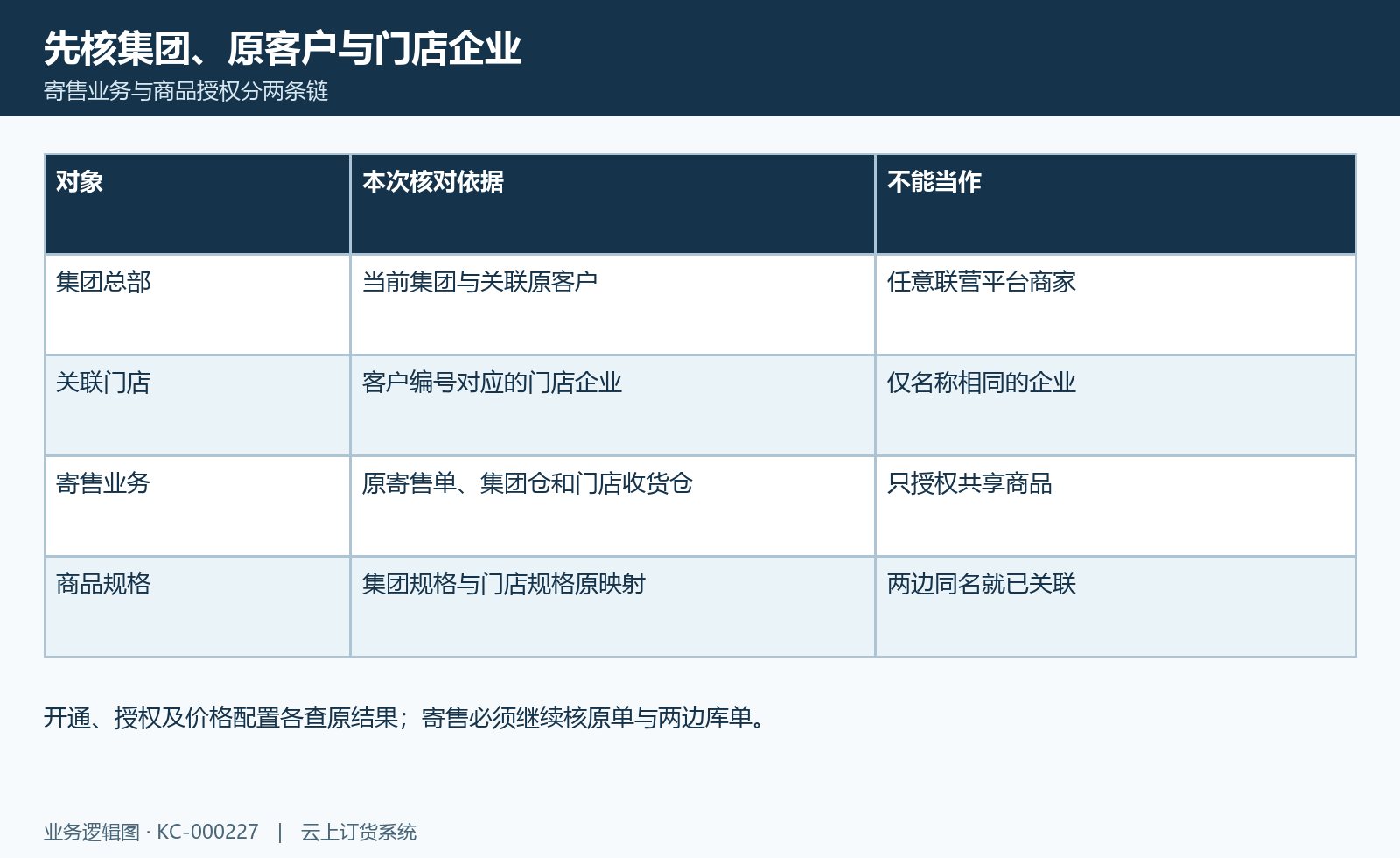Image resolution: width=1400 pixels, height=858 pixels.
Task: Click the cell 当前集团与关联原客户
Action: pyautogui.click(x=612, y=305)
